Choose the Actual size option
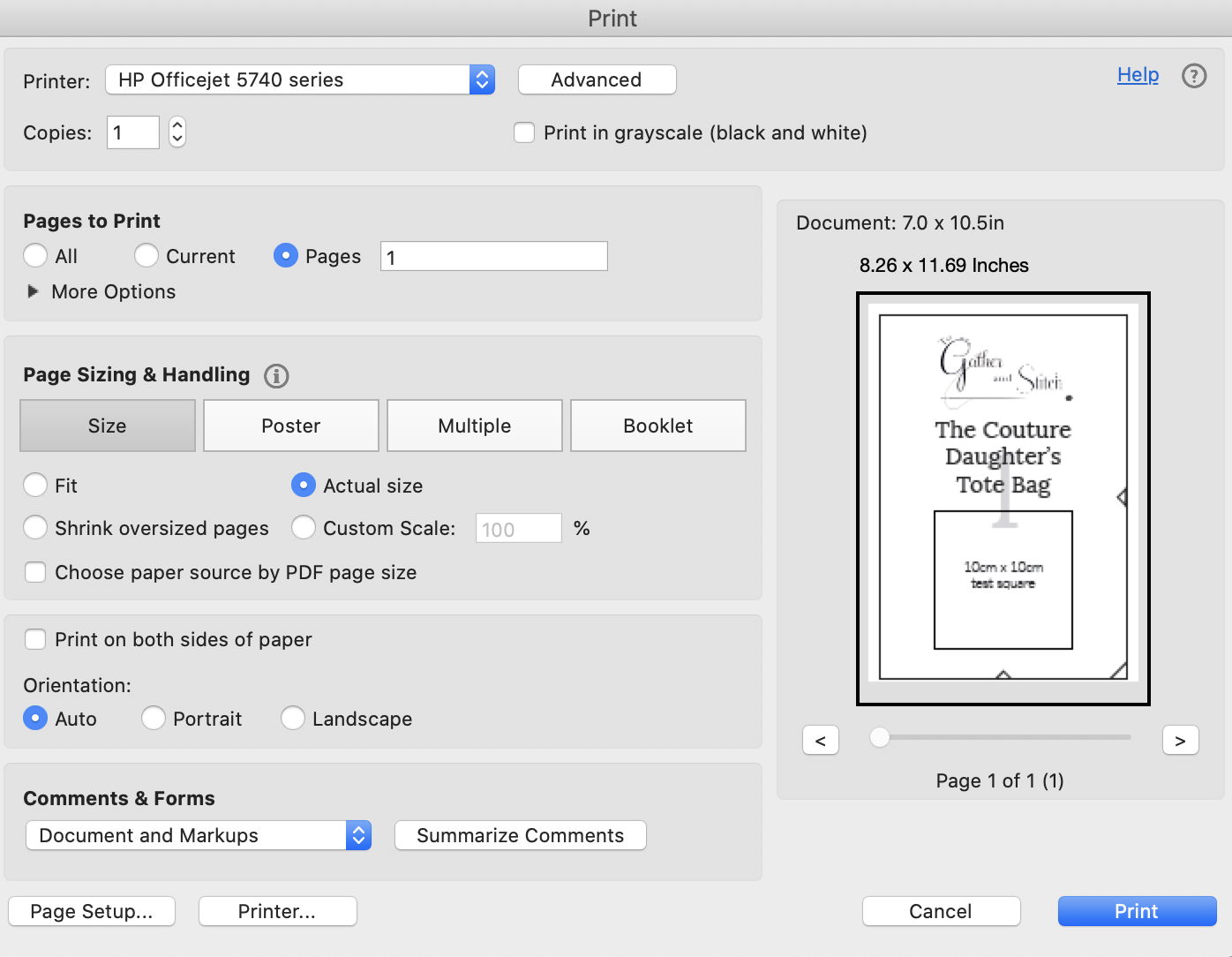Viewport: 1232px width, 957px height. pyautogui.click(x=304, y=485)
